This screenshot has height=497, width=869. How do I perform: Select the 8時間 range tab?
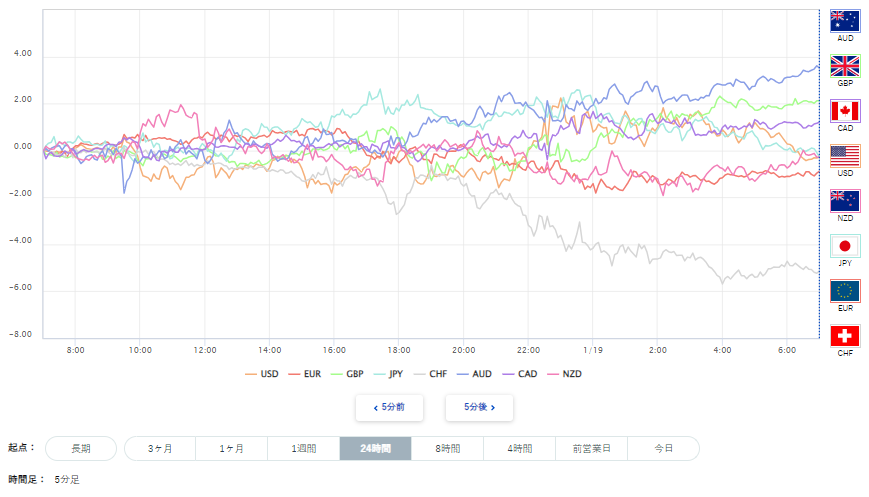447,448
